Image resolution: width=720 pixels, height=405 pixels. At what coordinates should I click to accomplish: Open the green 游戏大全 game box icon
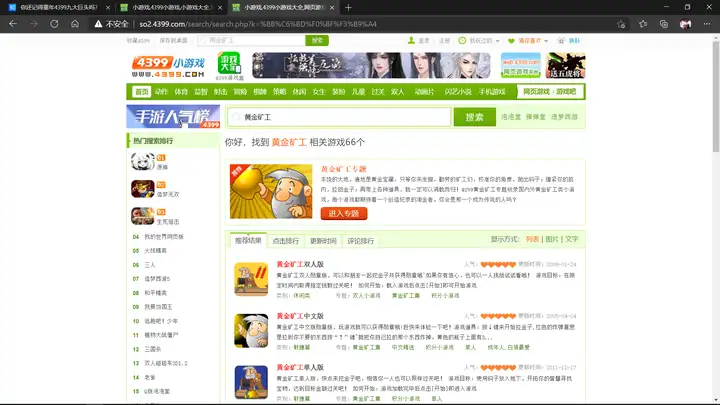[x=229, y=63]
